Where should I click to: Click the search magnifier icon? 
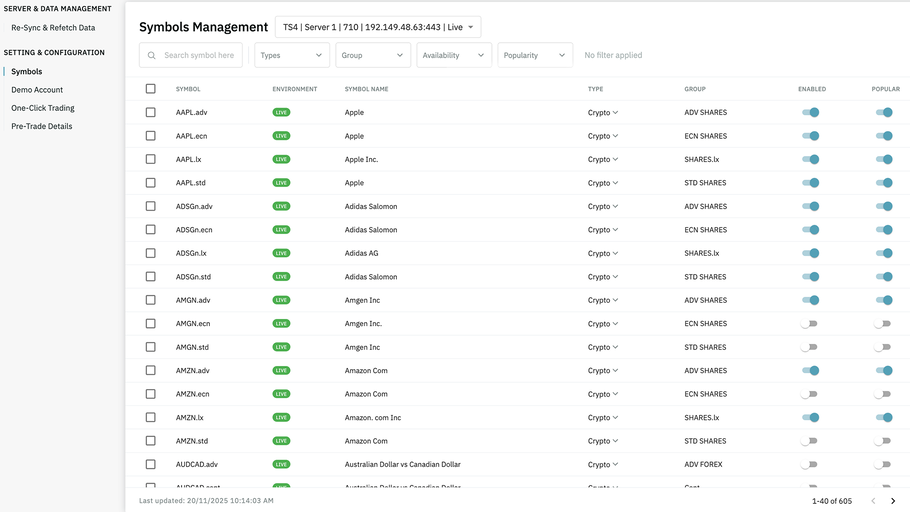pos(151,56)
